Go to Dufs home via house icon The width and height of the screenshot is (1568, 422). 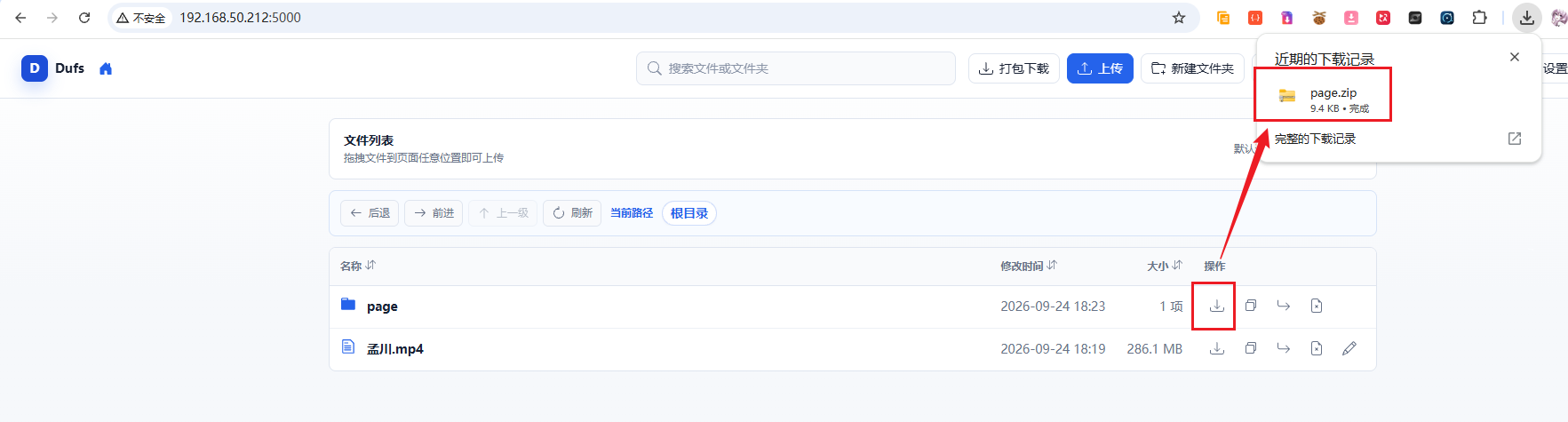pyautogui.click(x=106, y=68)
